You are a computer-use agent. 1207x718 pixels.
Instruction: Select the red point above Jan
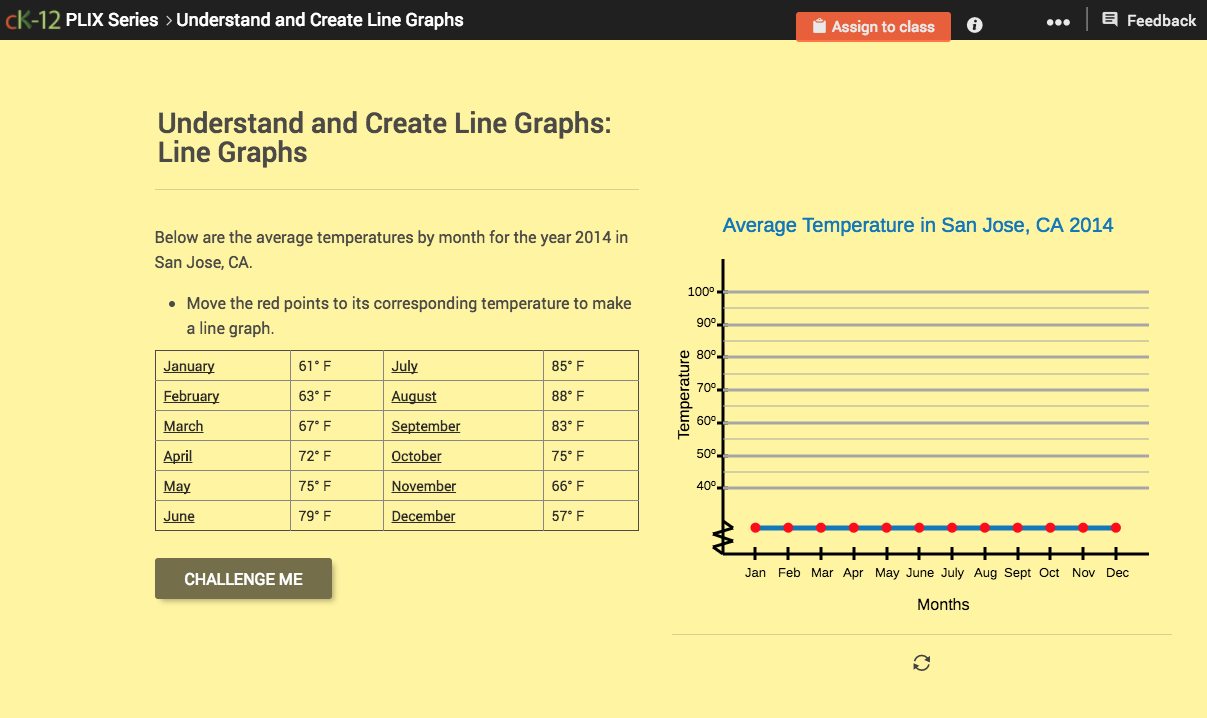coord(756,527)
